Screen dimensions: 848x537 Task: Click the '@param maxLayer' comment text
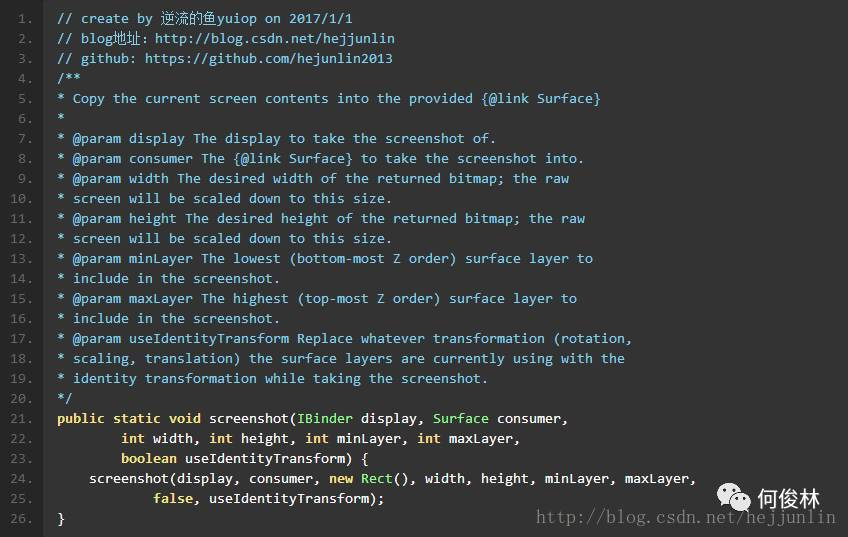(x=132, y=299)
